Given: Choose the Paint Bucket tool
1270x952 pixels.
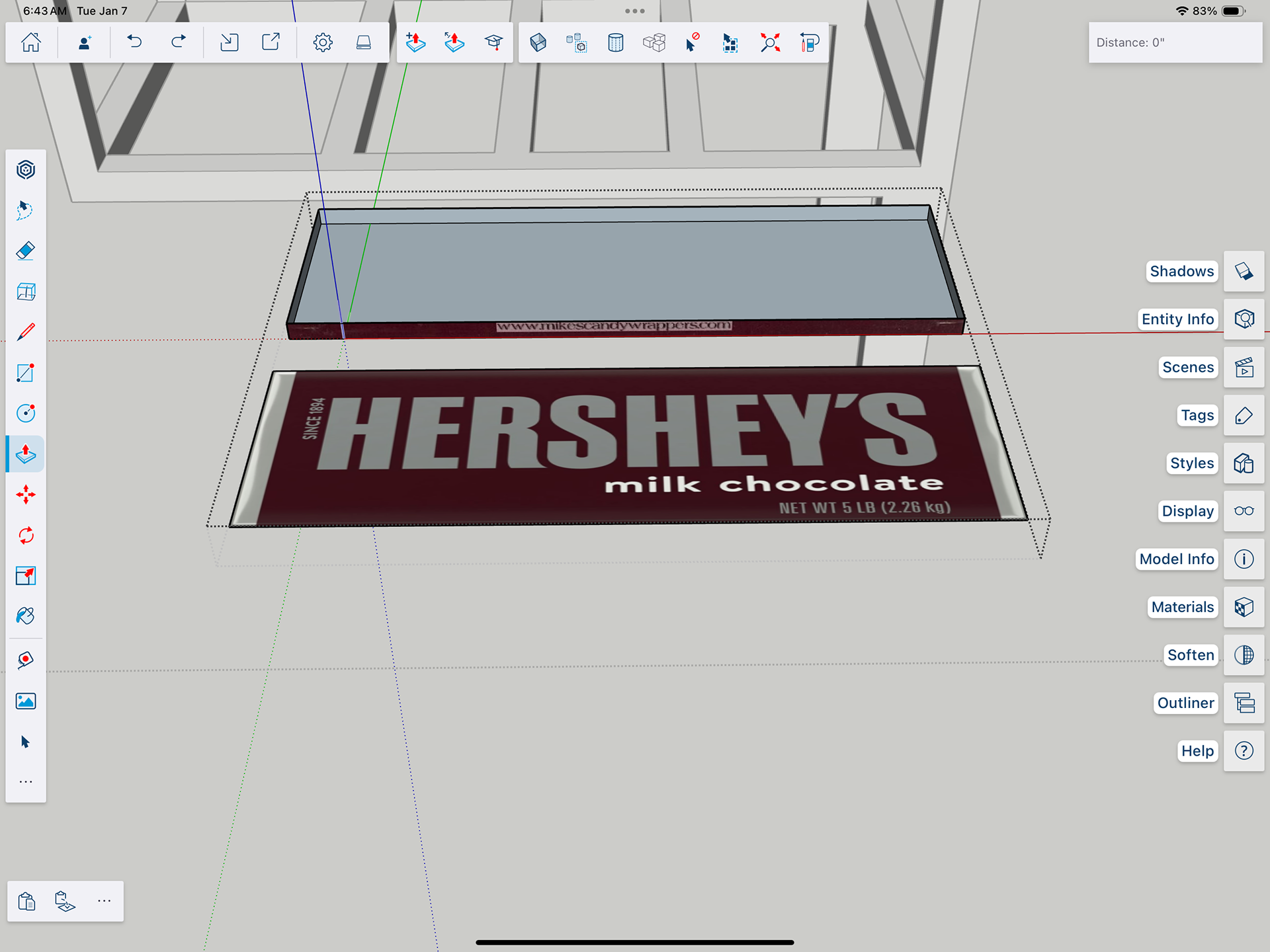Looking at the screenshot, I should [26, 616].
